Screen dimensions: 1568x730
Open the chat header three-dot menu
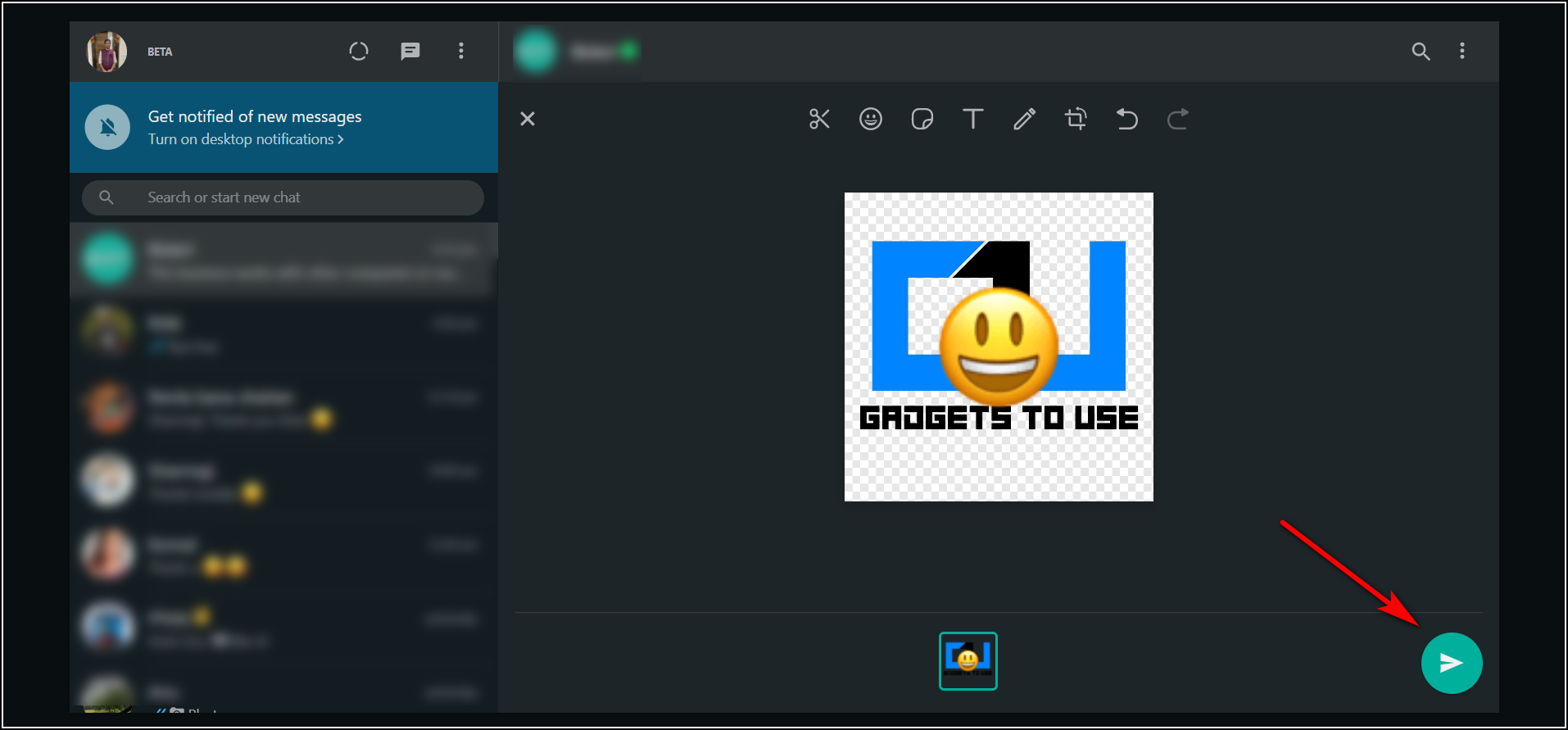(x=1462, y=51)
